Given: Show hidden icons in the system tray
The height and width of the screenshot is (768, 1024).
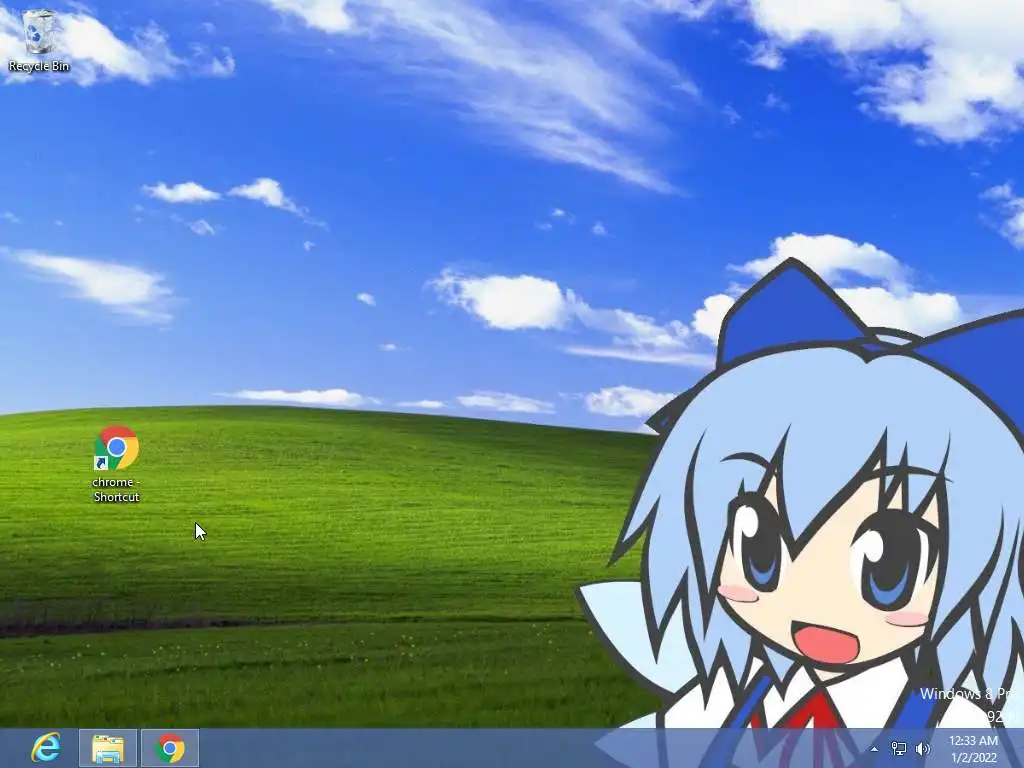Looking at the screenshot, I should click(874, 749).
